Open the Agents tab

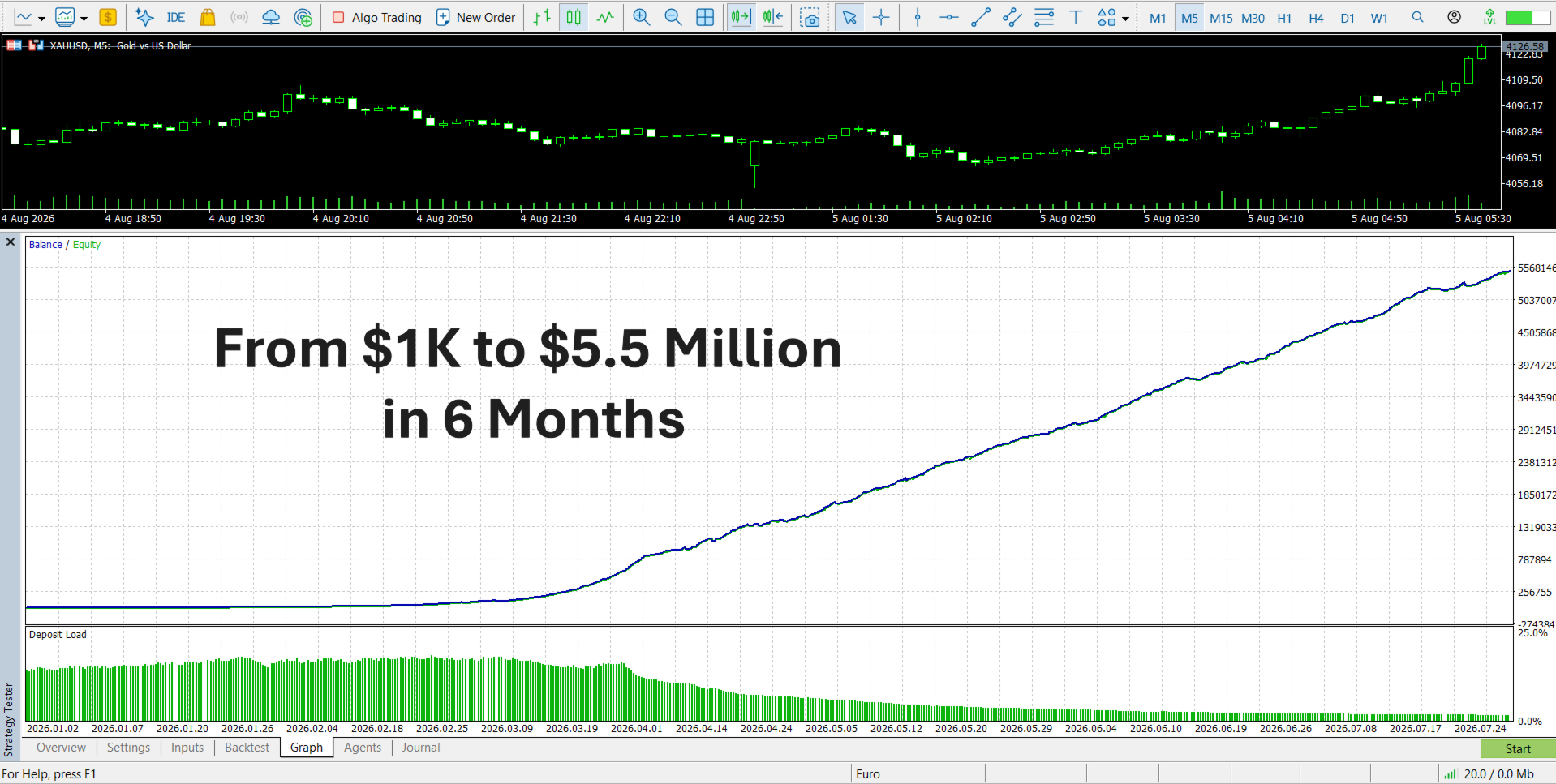click(x=363, y=748)
